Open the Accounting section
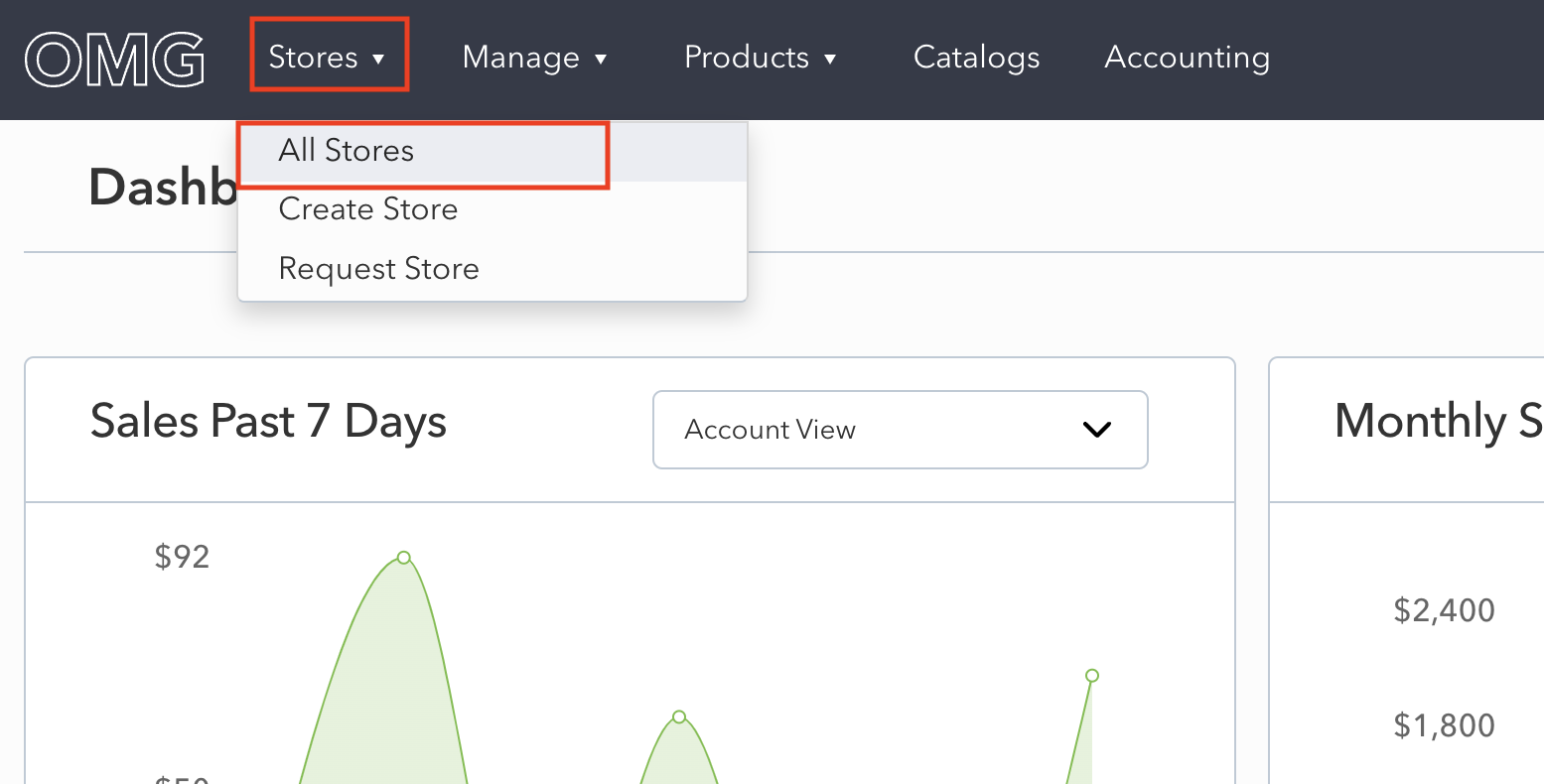This screenshot has width=1544, height=784. pos(1187,58)
